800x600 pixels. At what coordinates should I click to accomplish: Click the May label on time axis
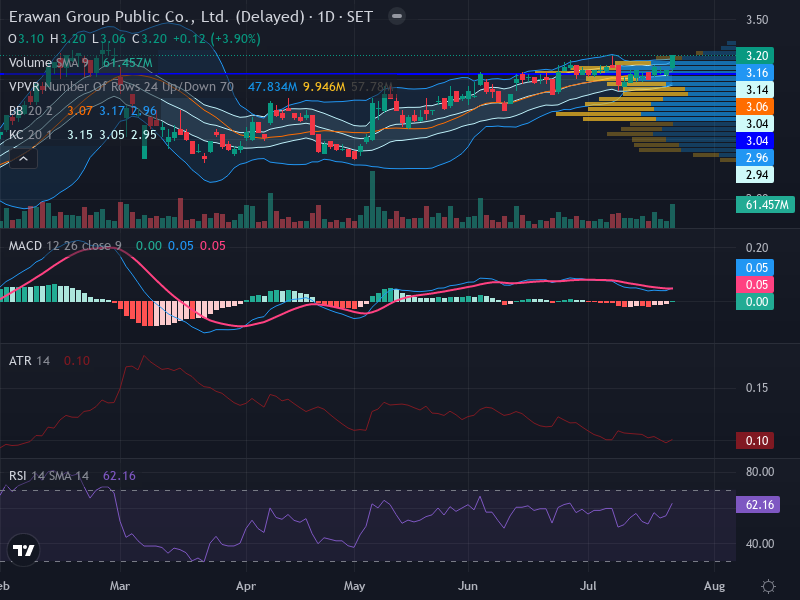pos(354,586)
